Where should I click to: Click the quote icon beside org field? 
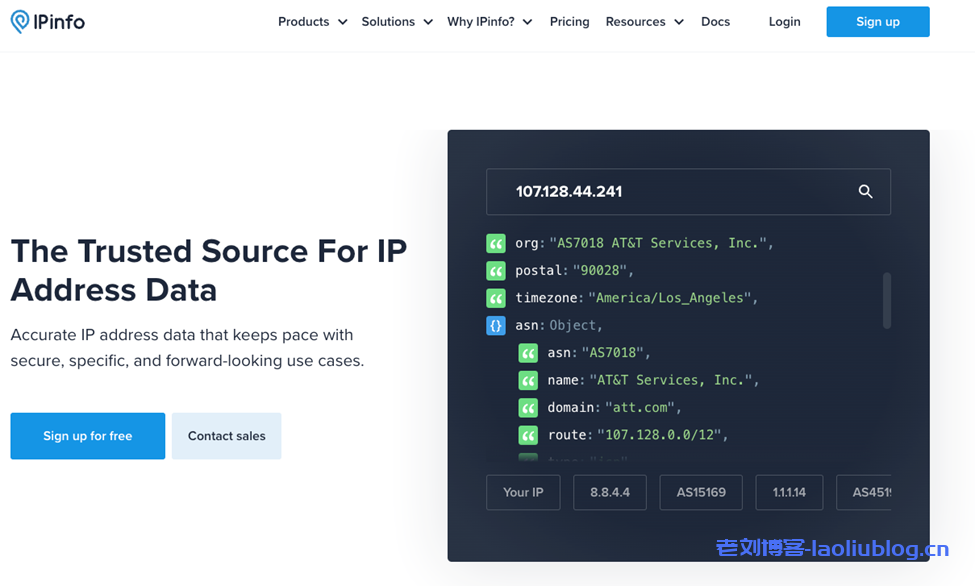tap(496, 243)
